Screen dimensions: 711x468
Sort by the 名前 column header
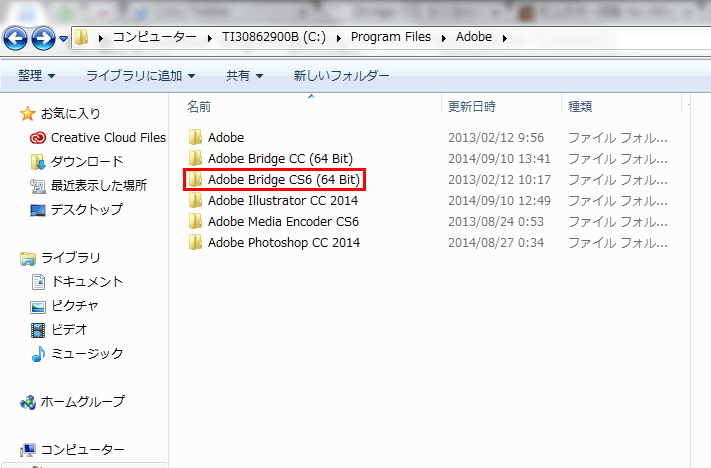(x=199, y=107)
